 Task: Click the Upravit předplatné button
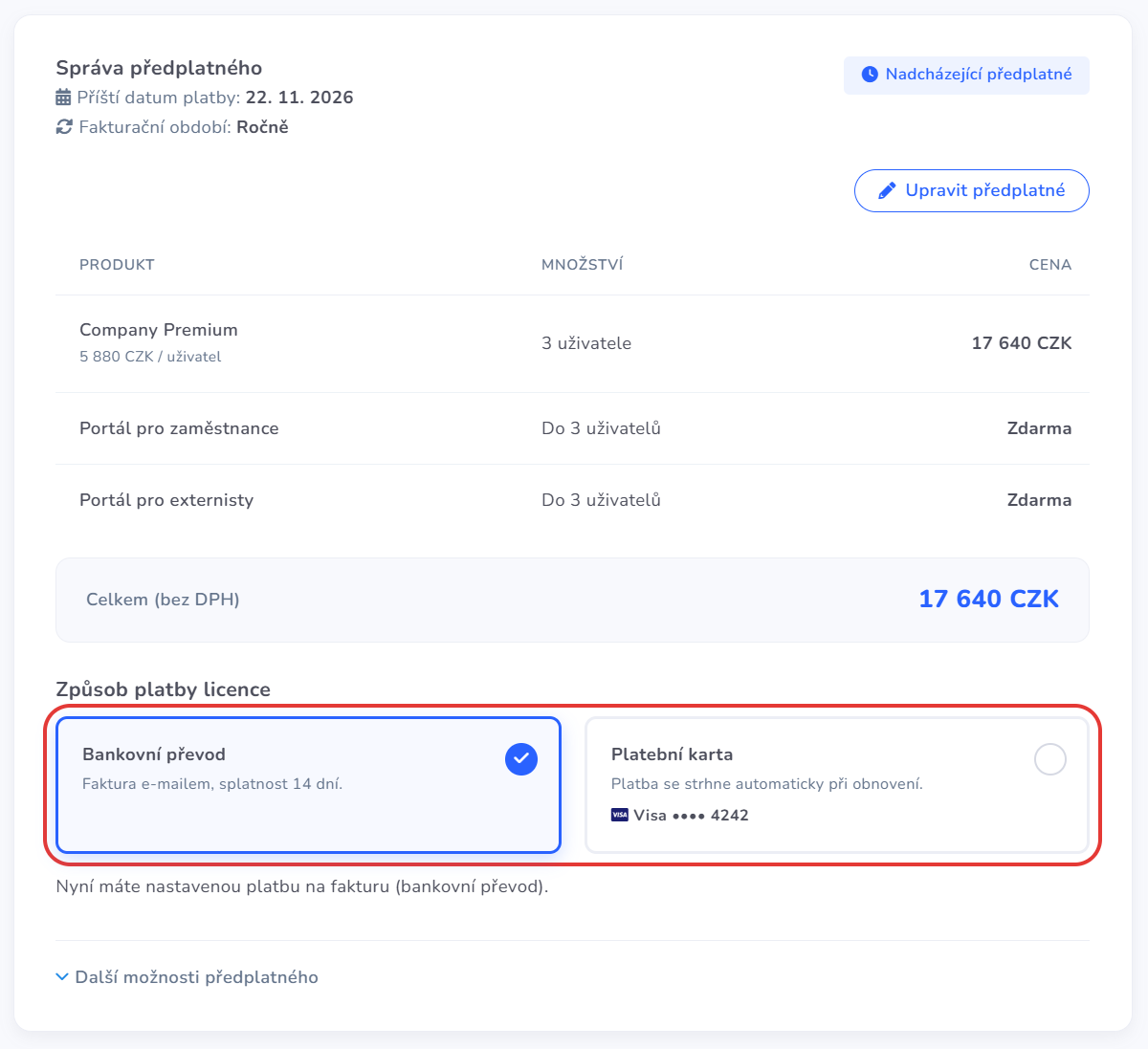pyautogui.click(x=972, y=190)
